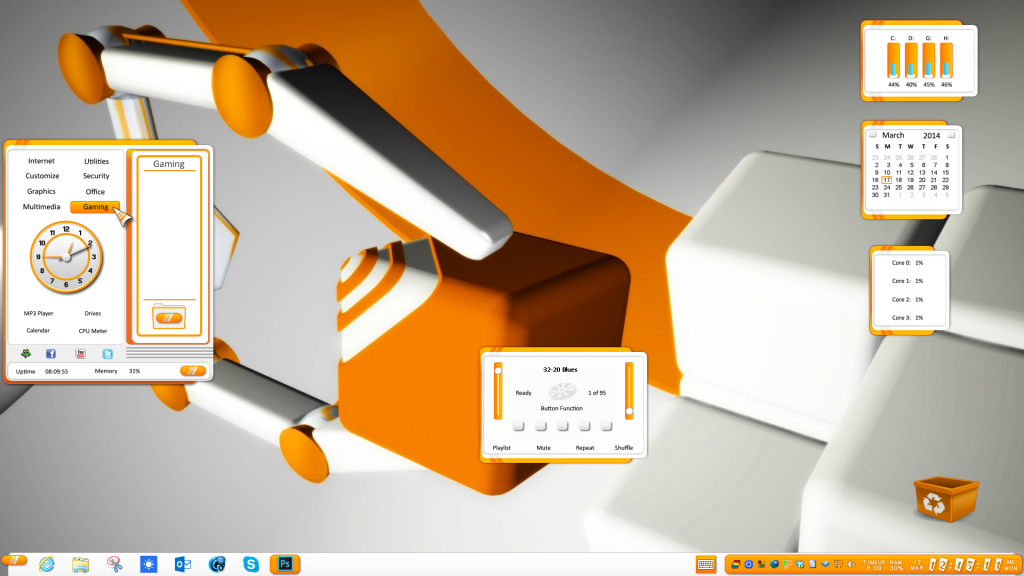
Task: Open the Security category
Action: pos(96,176)
